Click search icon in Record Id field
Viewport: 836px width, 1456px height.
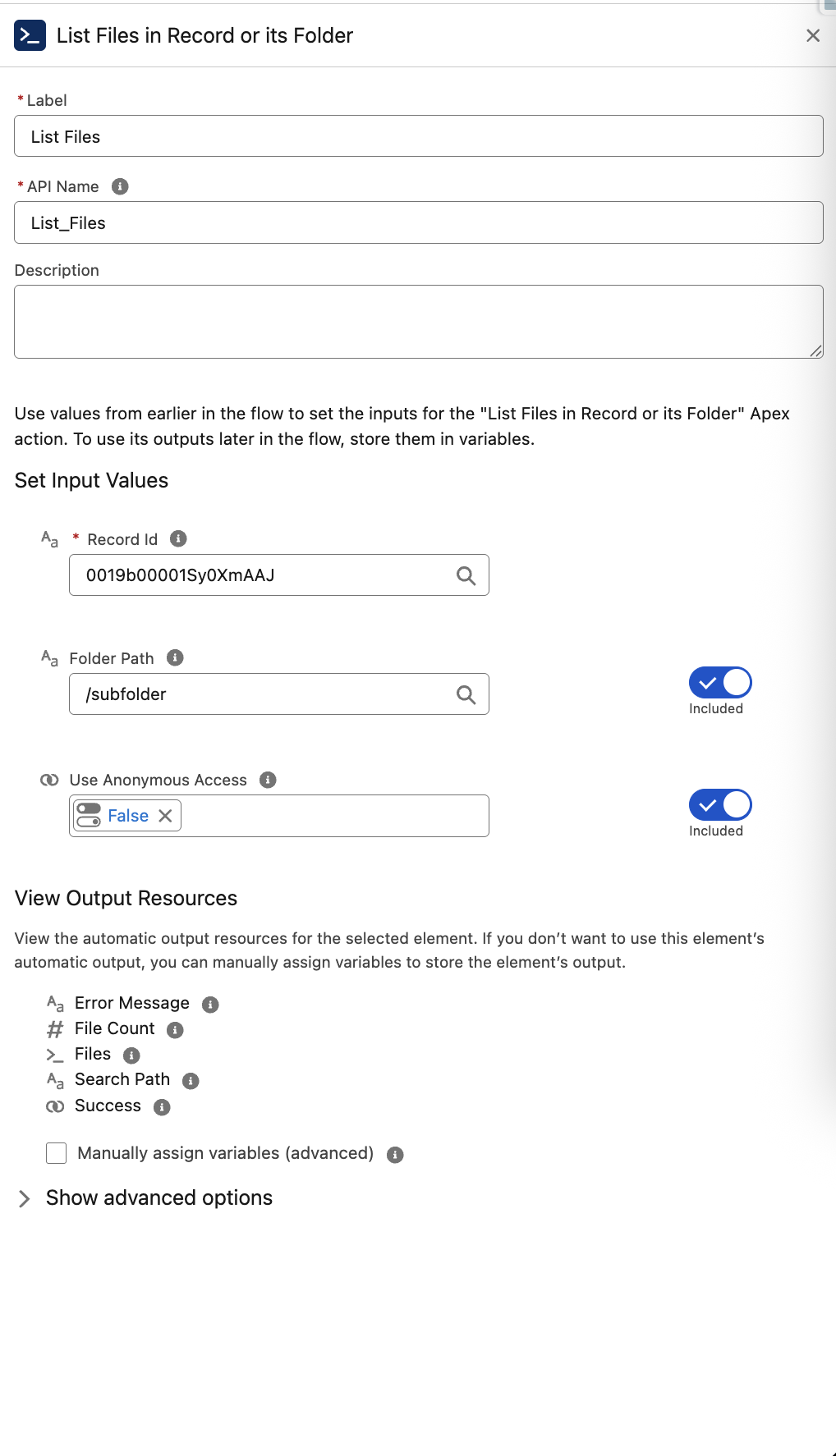click(466, 575)
